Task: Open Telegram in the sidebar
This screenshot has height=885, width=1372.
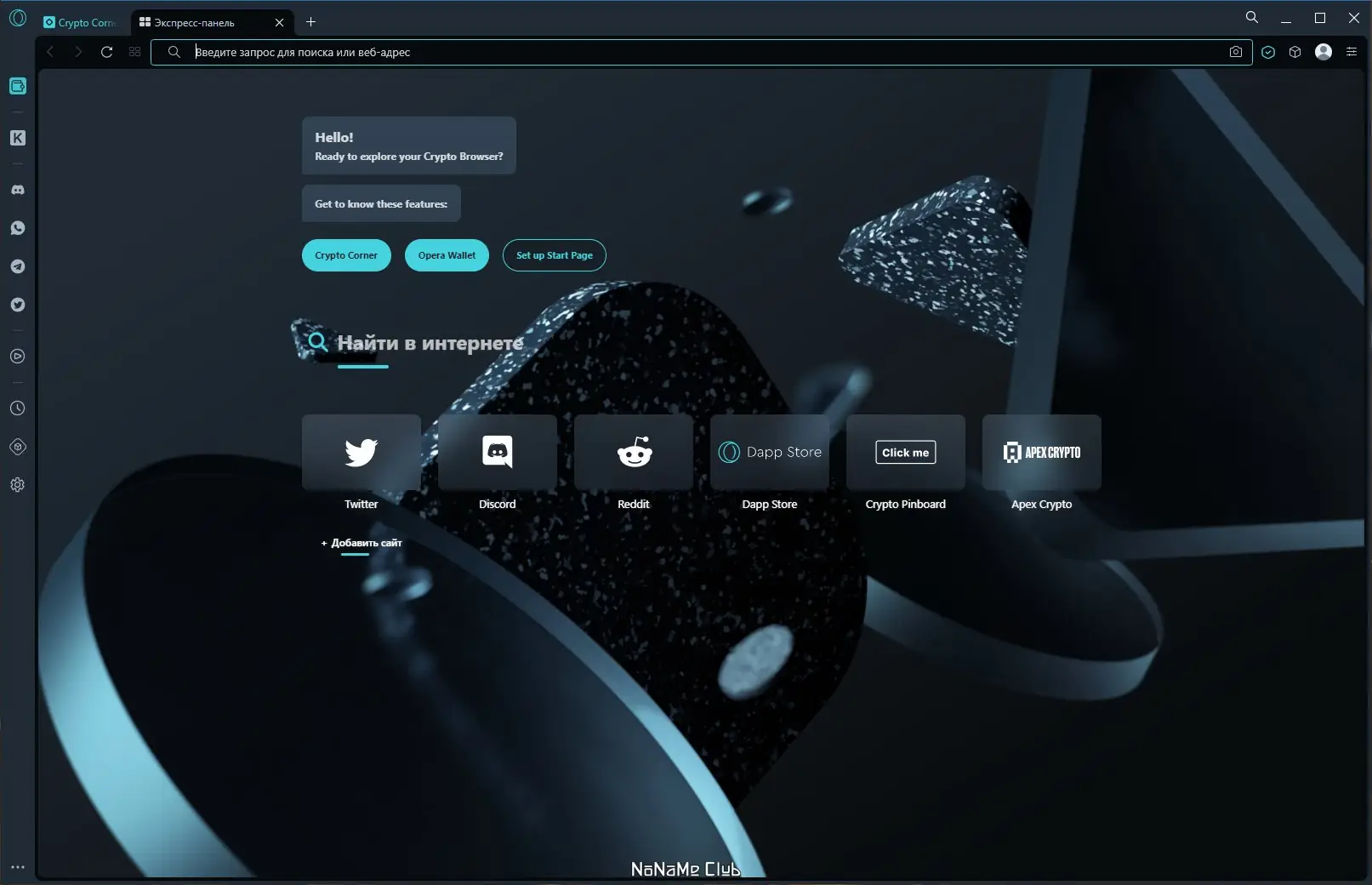Action: click(x=18, y=266)
